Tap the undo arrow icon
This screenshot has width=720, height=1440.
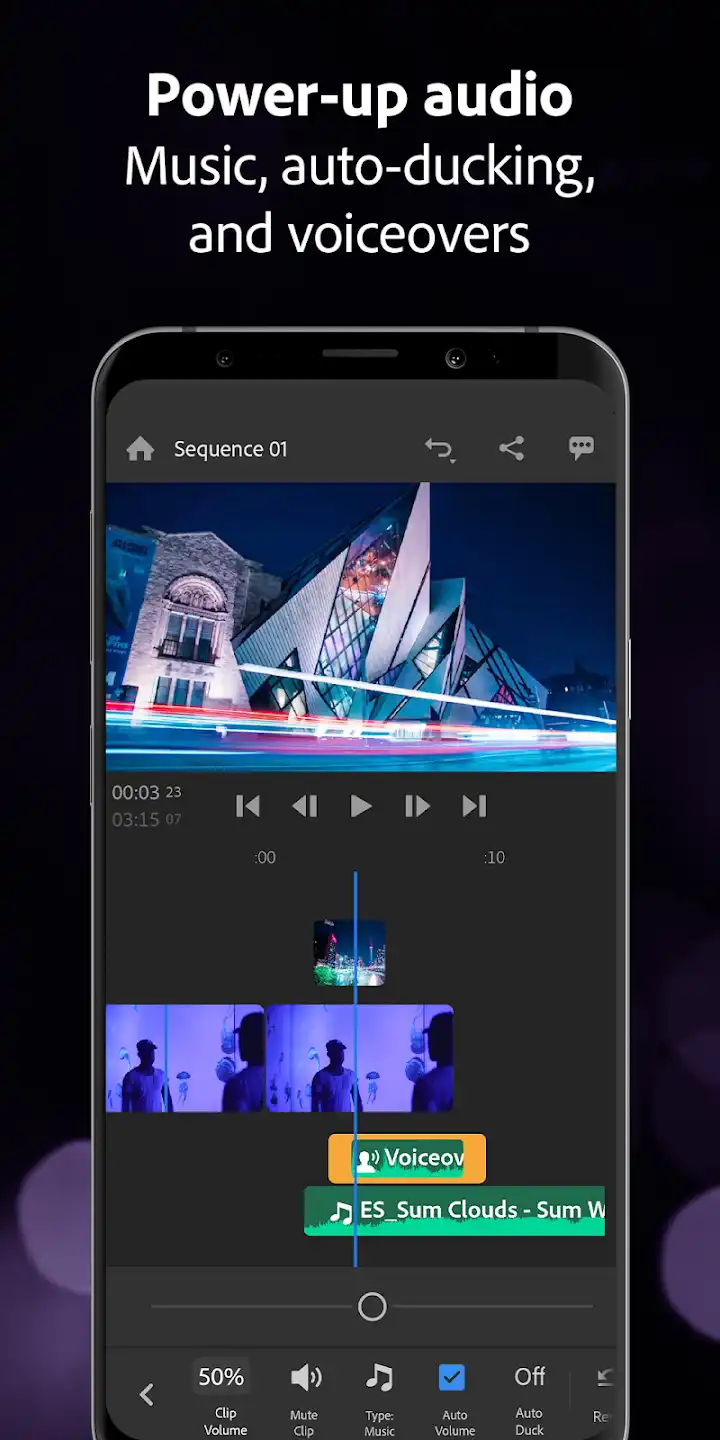coord(439,449)
